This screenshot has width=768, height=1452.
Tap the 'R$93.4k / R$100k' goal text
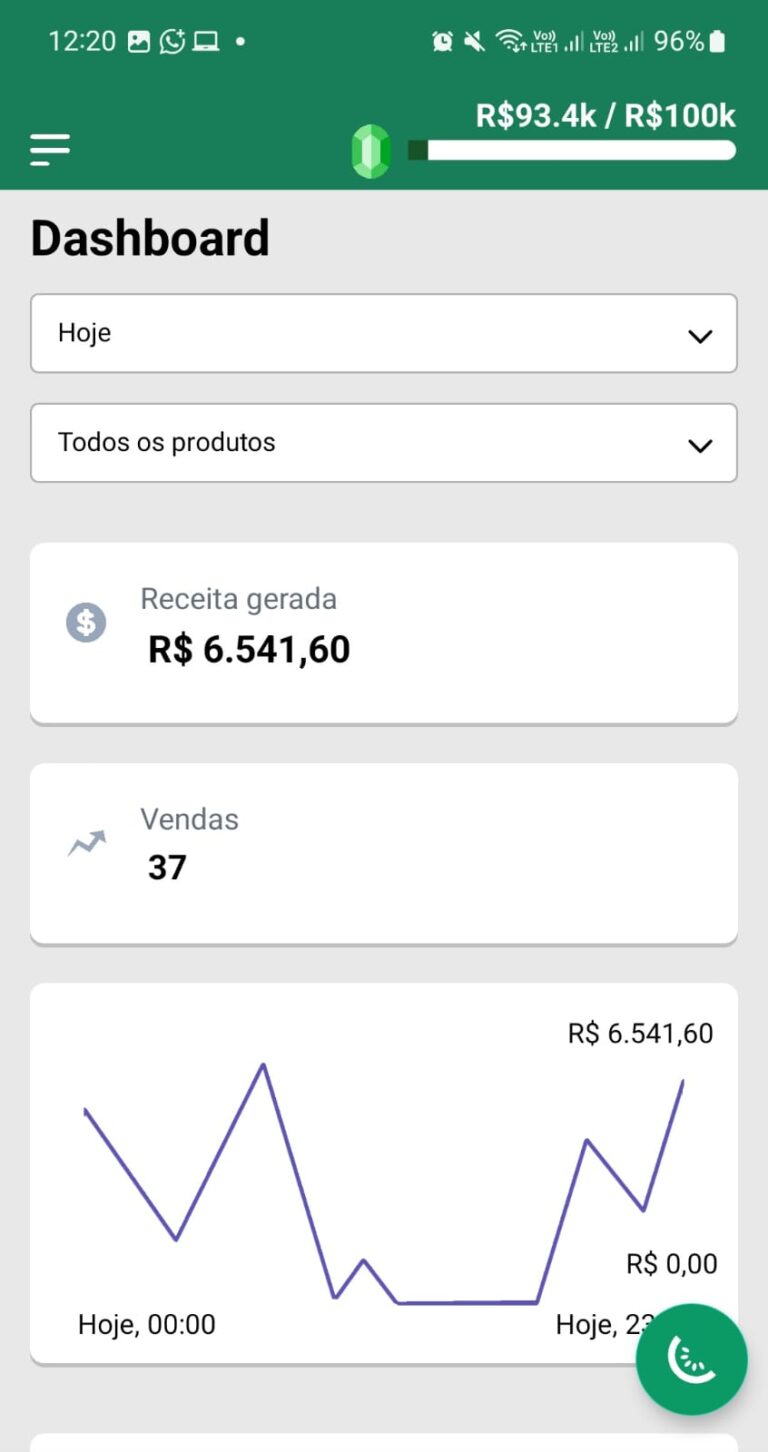(605, 116)
